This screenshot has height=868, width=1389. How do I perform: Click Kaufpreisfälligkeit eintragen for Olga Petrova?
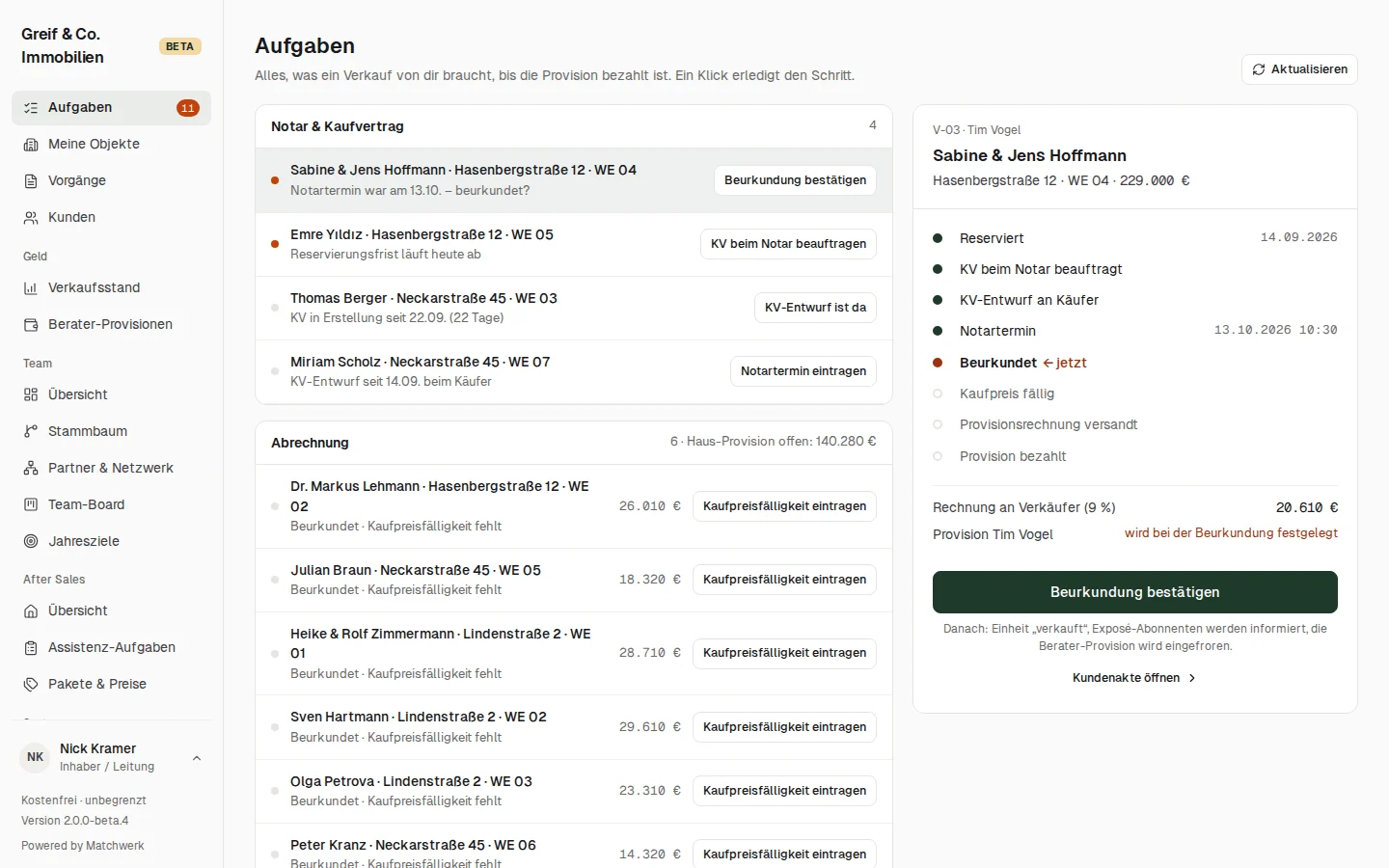(784, 791)
